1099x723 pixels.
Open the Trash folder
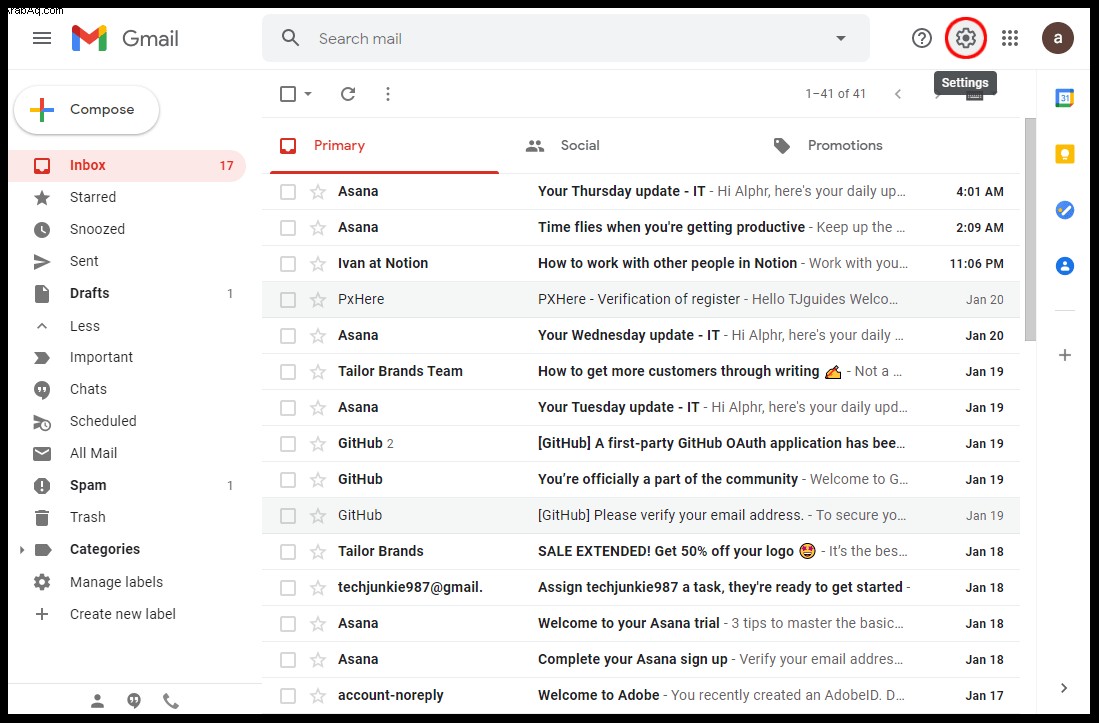click(x=128, y=518)
